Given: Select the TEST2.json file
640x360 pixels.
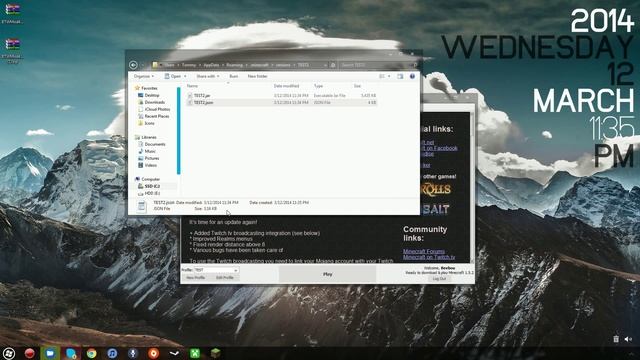Looking at the screenshot, I should point(281,102).
